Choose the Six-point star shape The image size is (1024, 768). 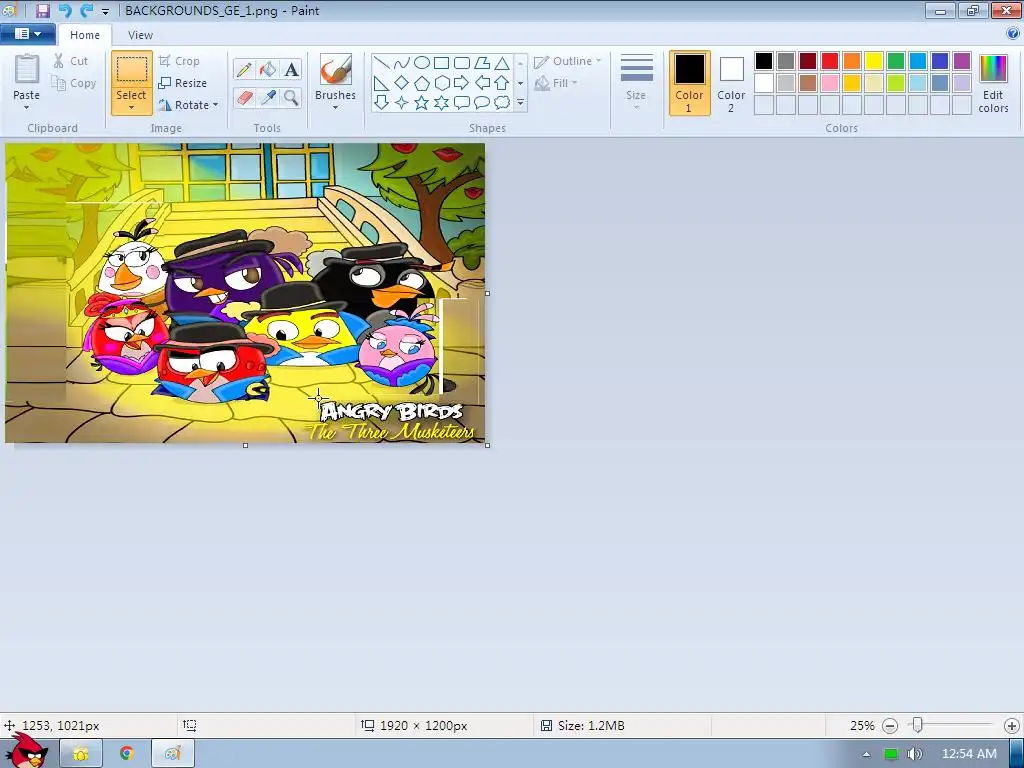pos(441,103)
